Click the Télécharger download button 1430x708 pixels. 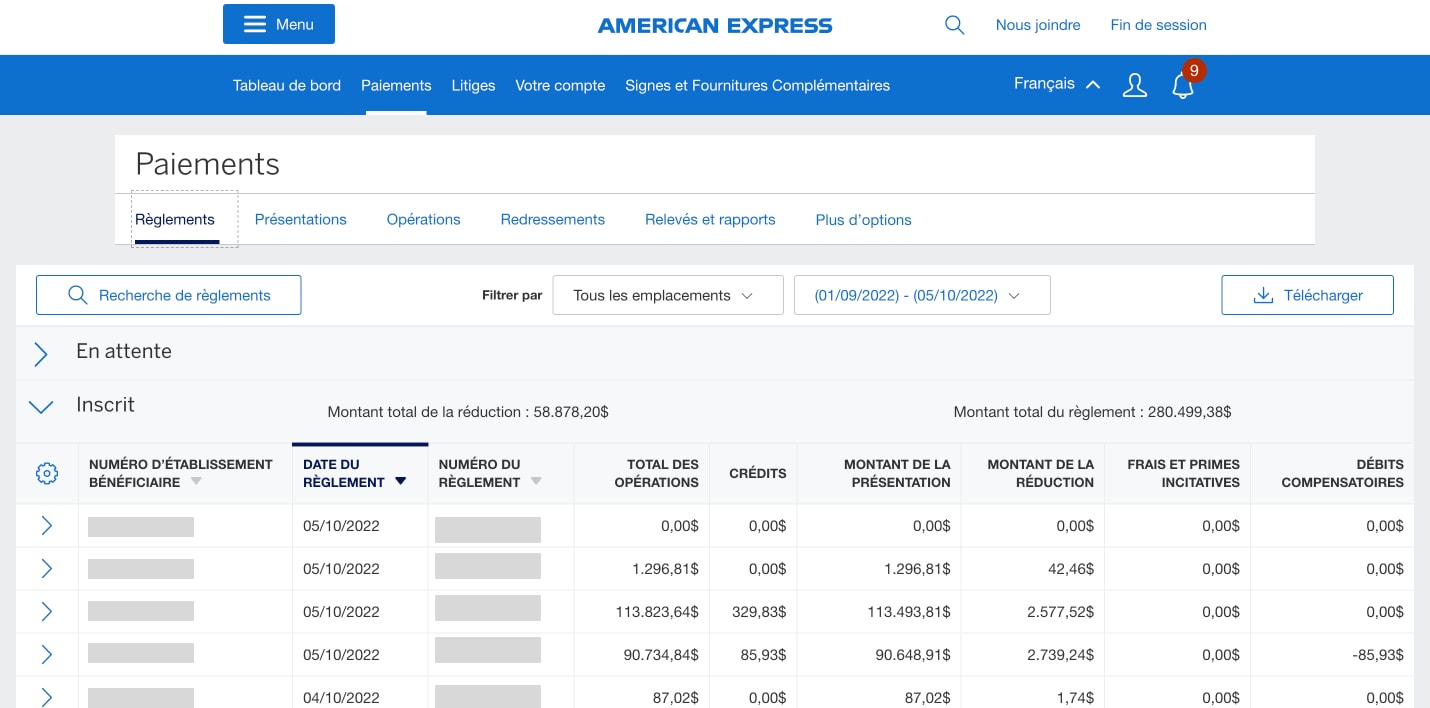pos(1307,295)
